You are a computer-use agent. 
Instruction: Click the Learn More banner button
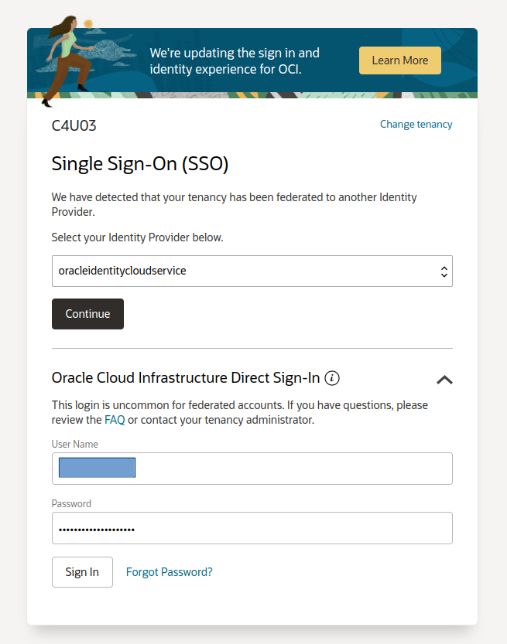coord(400,60)
